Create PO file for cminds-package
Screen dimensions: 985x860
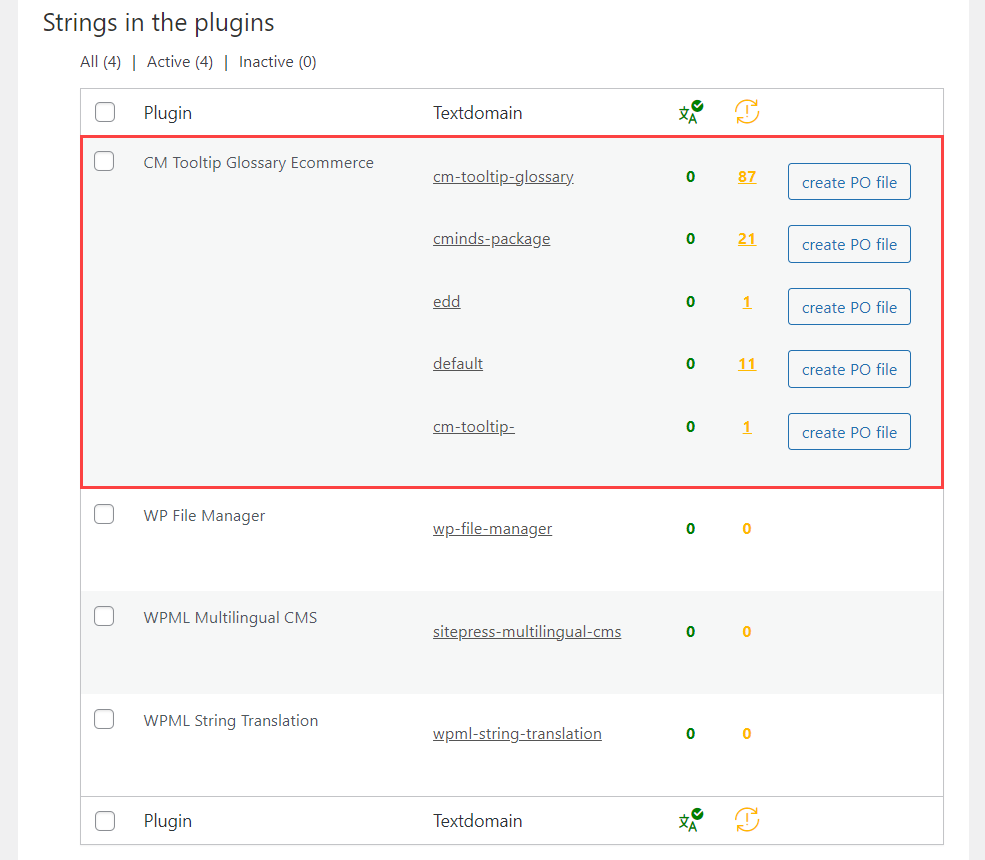(x=849, y=244)
